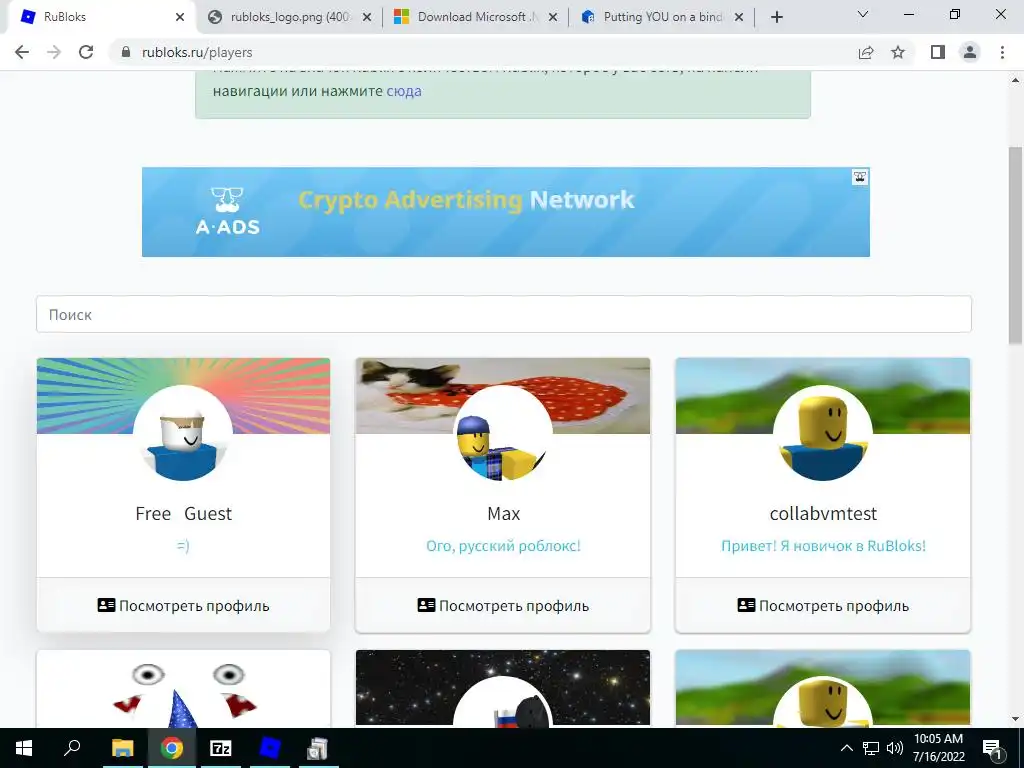
Task: Switch to the Putting YOU on a bind tab
Action: tap(660, 17)
